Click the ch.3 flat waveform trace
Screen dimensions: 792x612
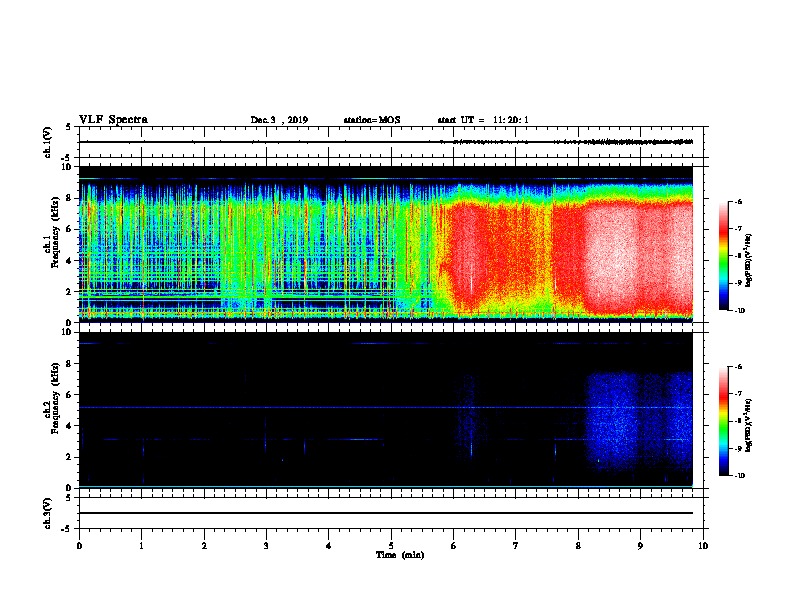[386, 513]
